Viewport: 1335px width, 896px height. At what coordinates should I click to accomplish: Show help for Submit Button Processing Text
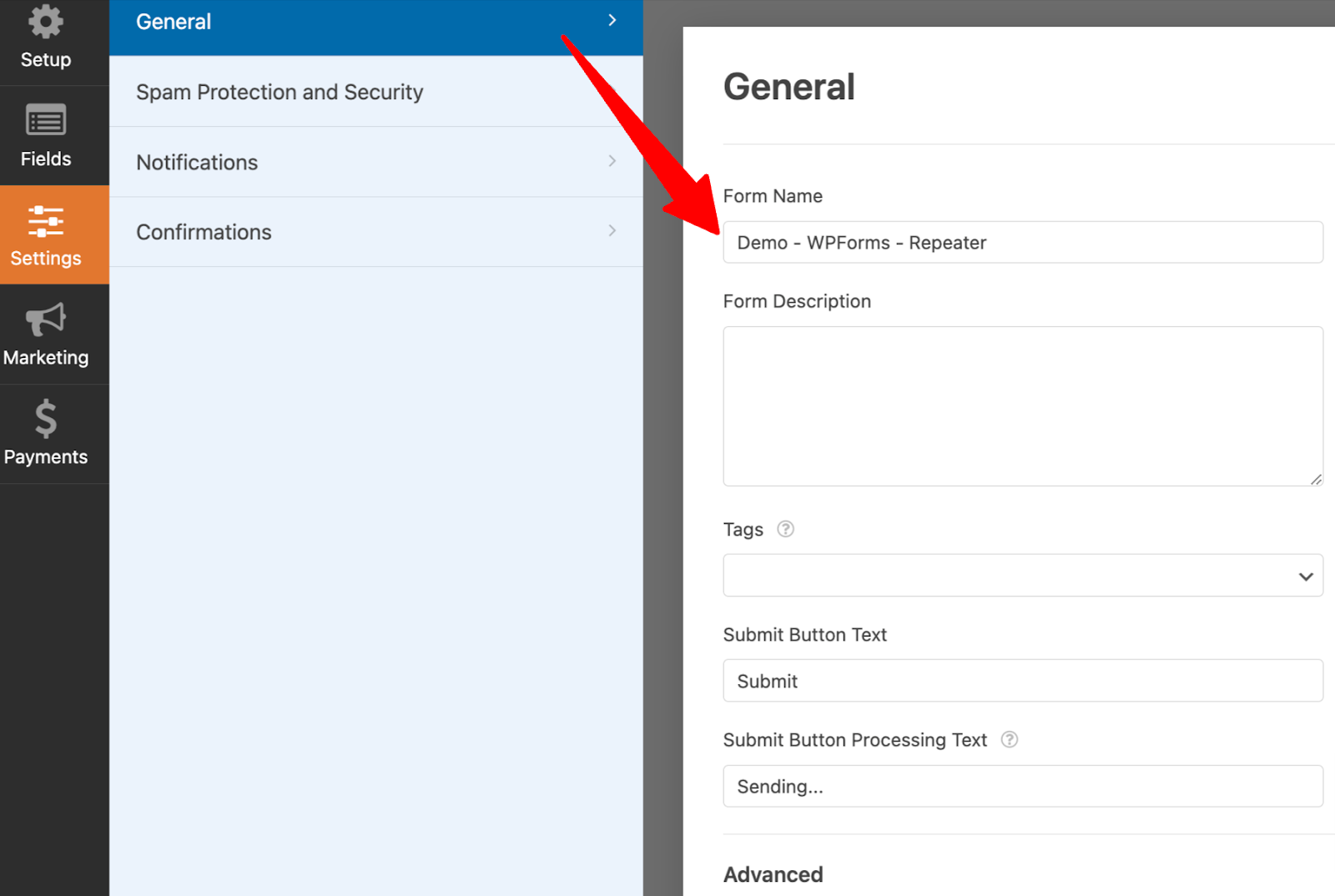click(x=1009, y=739)
